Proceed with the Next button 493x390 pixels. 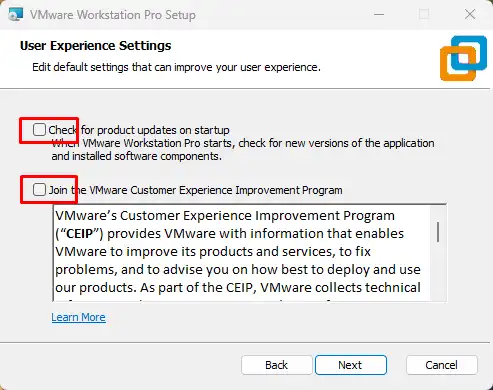tap(351, 365)
